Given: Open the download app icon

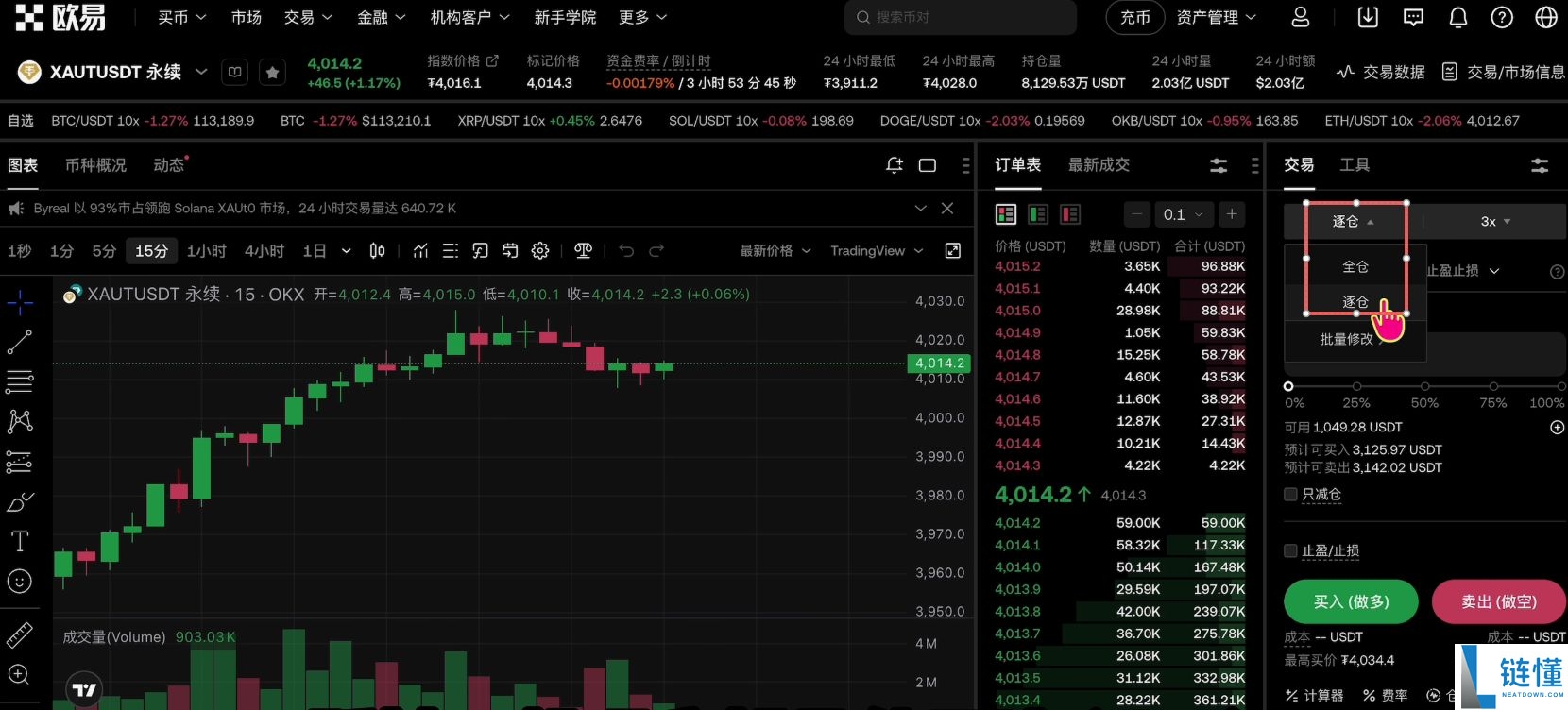Looking at the screenshot, I should click(x=1368, y=17).
